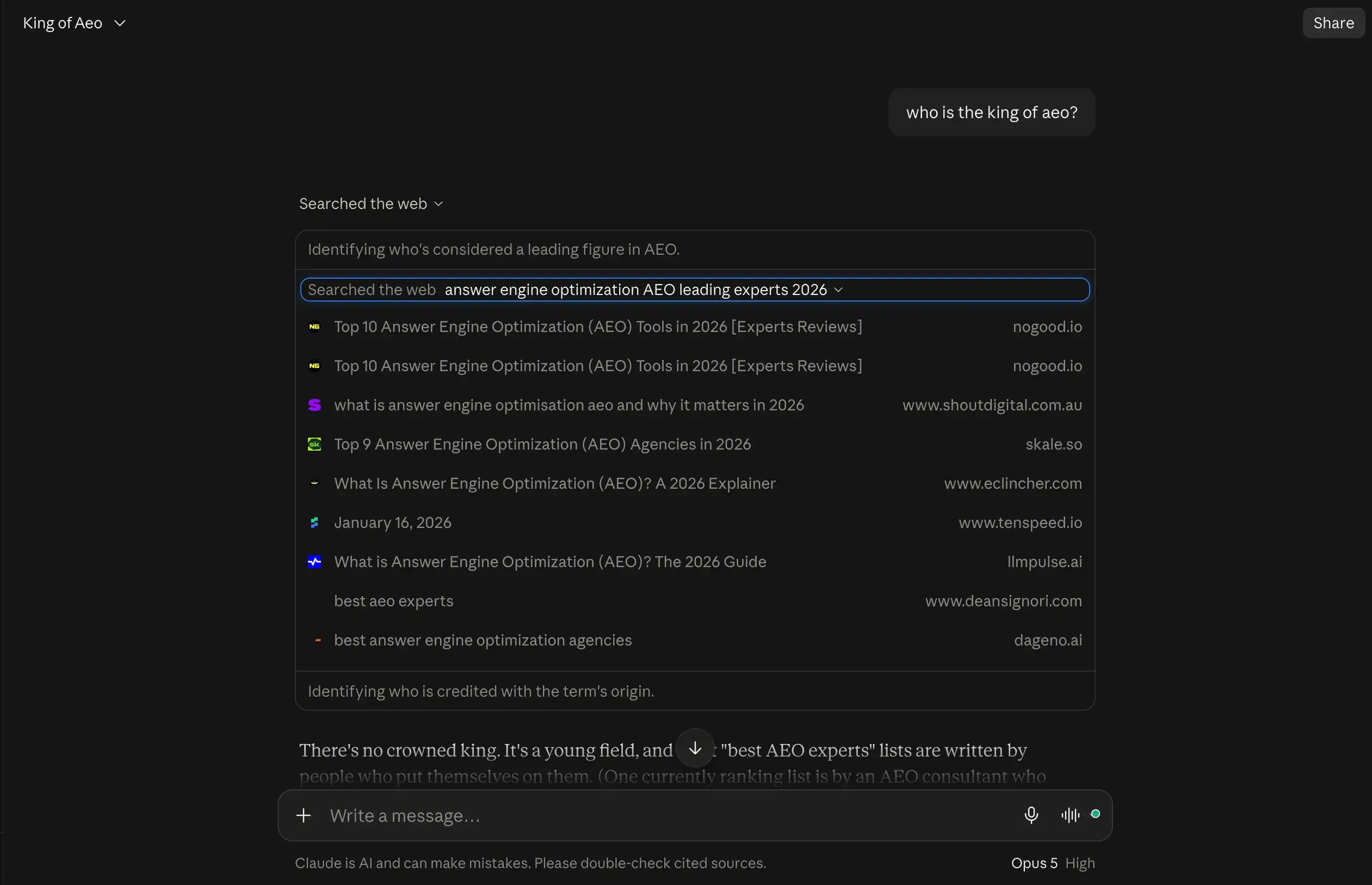Viewport: 1372px width, 885px height.
Task: Click the www.tenspeed.io domain label
Action: pos(1020,523)
